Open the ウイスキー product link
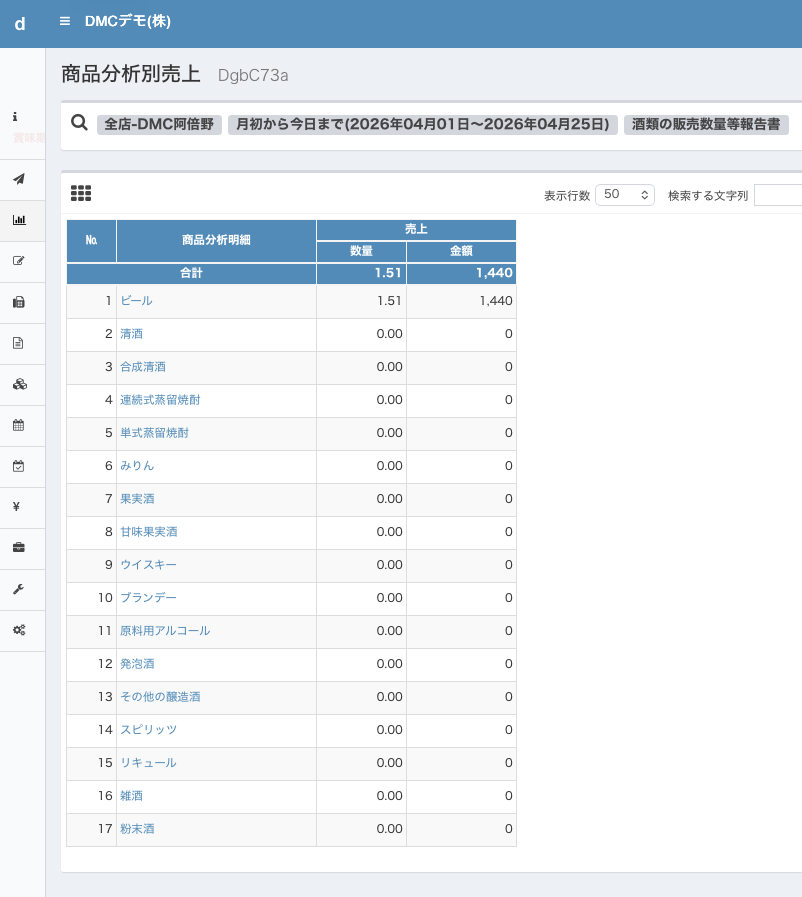 [x=148, y=565]
